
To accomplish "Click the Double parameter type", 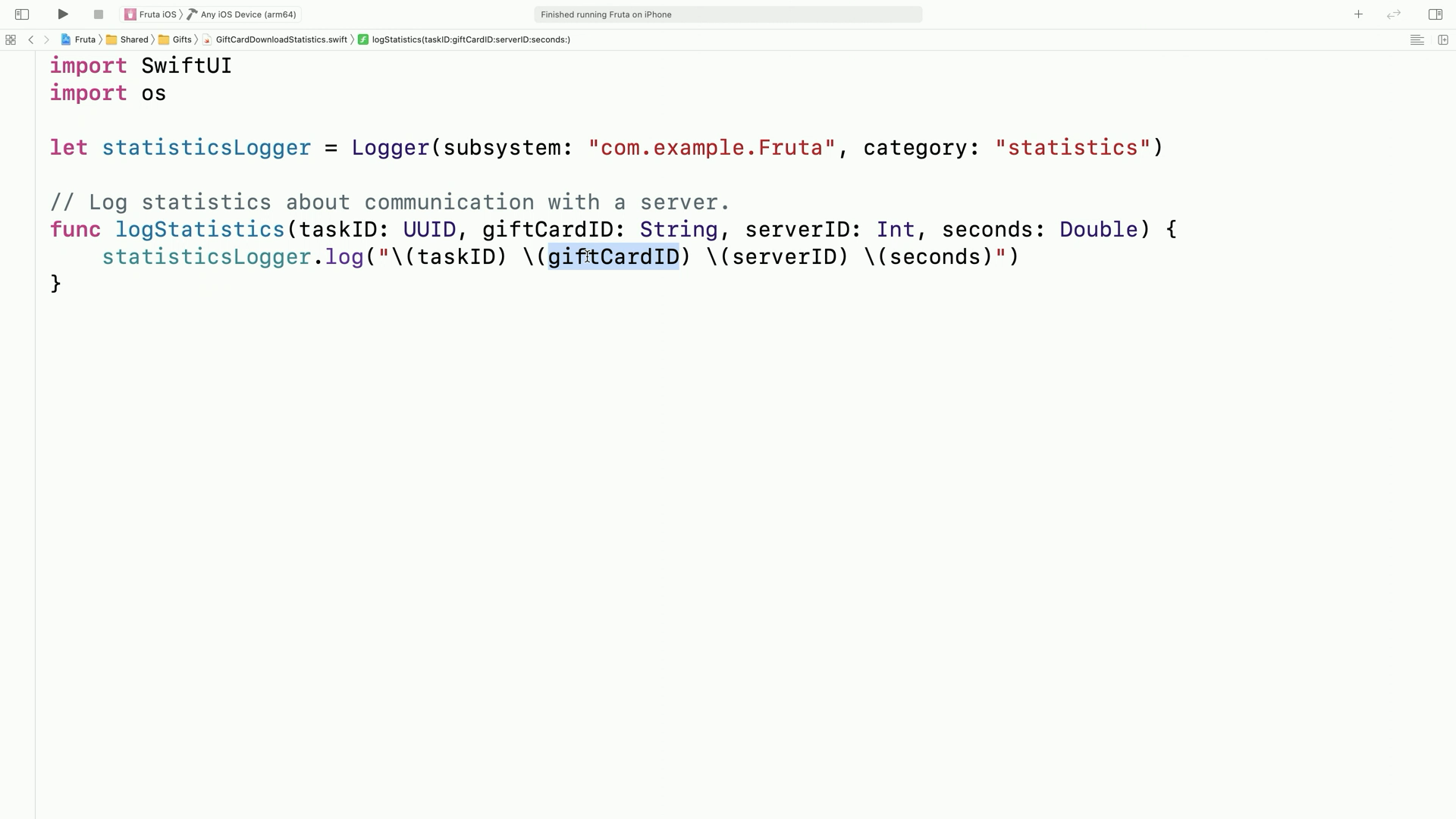I will pyautogui.click(x=1099, y=230).
